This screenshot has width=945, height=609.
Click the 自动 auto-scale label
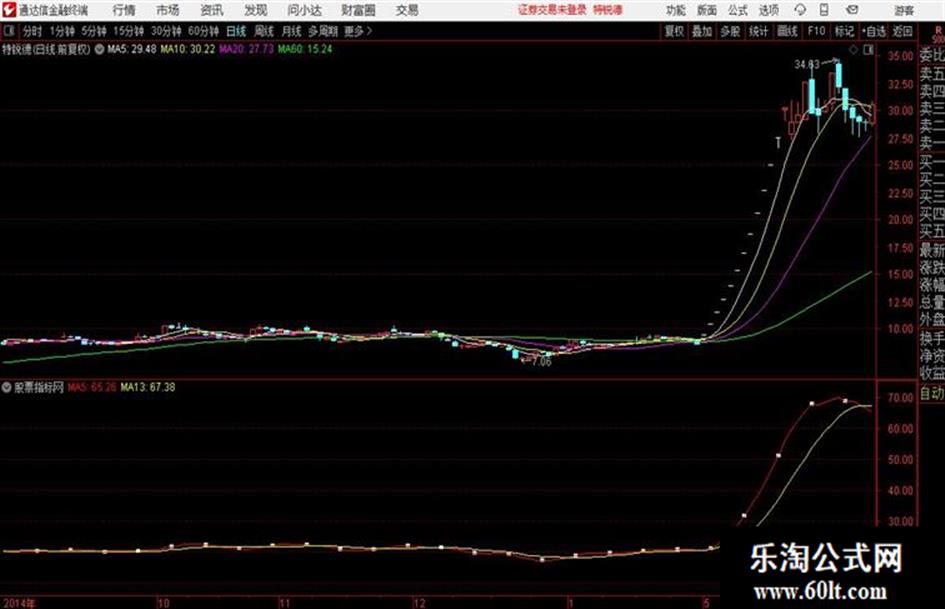tap(932, 394)
